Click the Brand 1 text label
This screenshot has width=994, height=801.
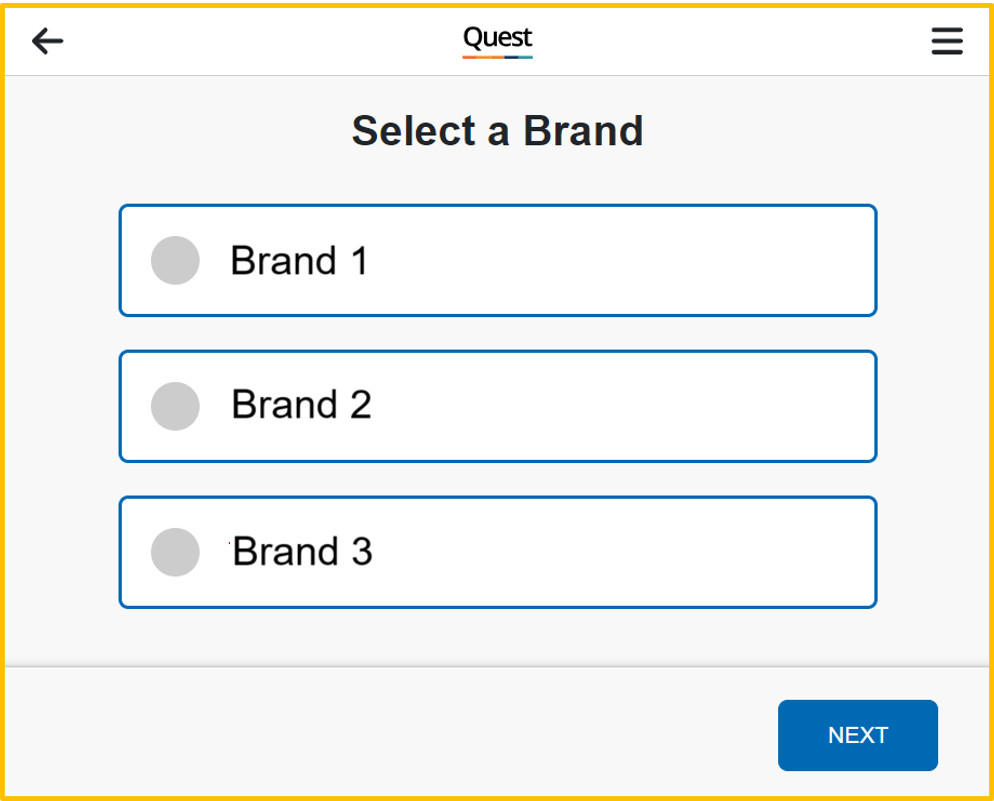pyautogui.click(x=299, y=261)
